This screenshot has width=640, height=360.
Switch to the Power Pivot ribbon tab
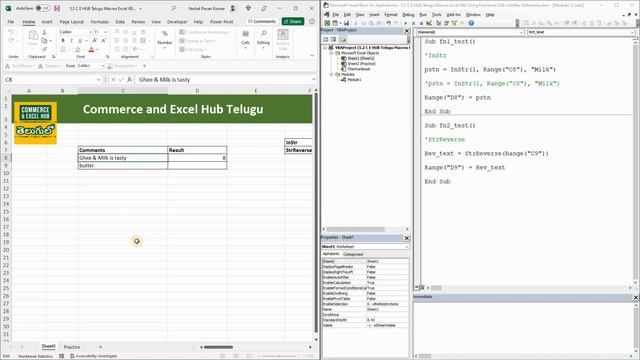pos(222,22)
